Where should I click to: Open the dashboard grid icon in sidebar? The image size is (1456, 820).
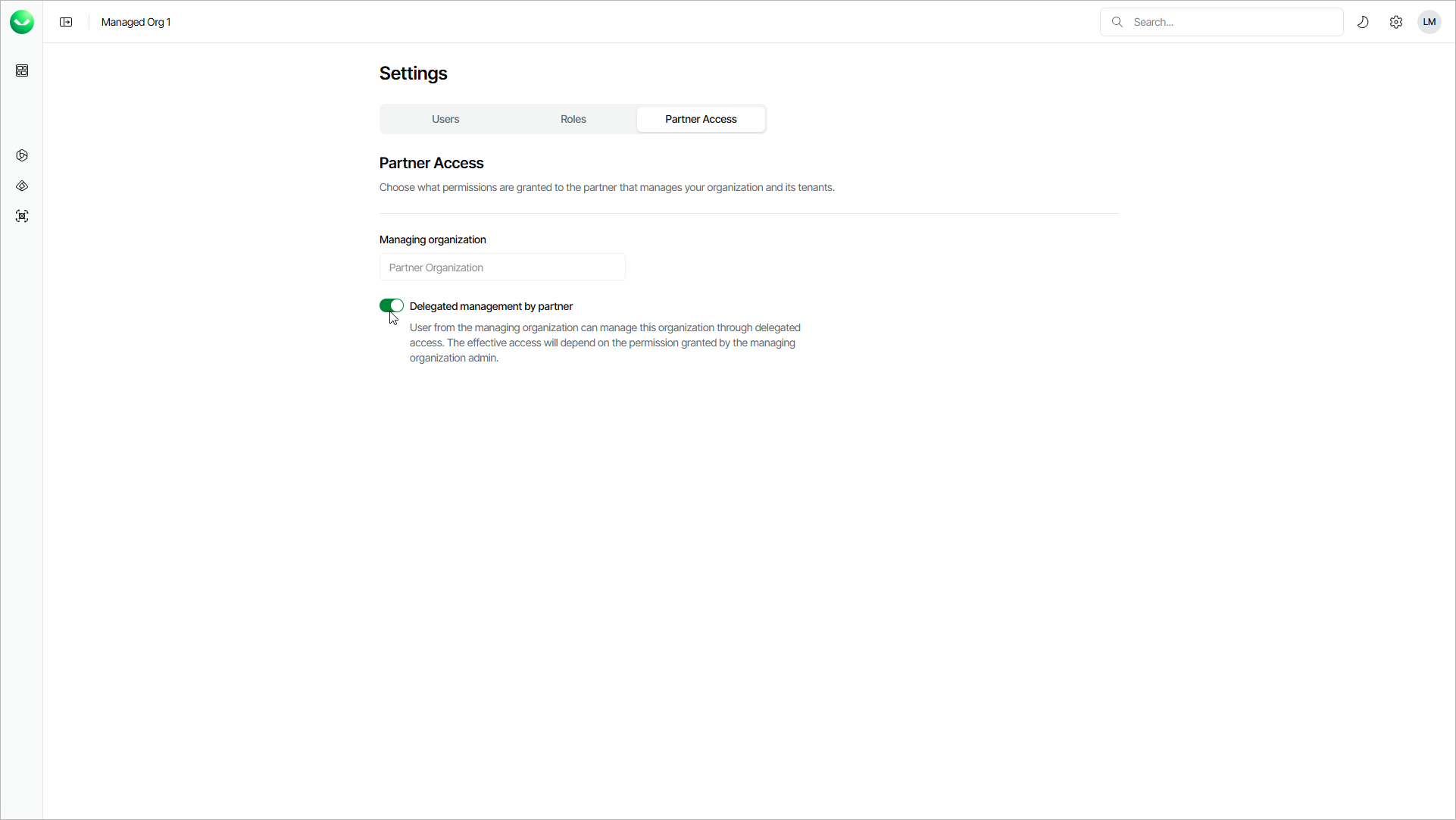point(22,70)
